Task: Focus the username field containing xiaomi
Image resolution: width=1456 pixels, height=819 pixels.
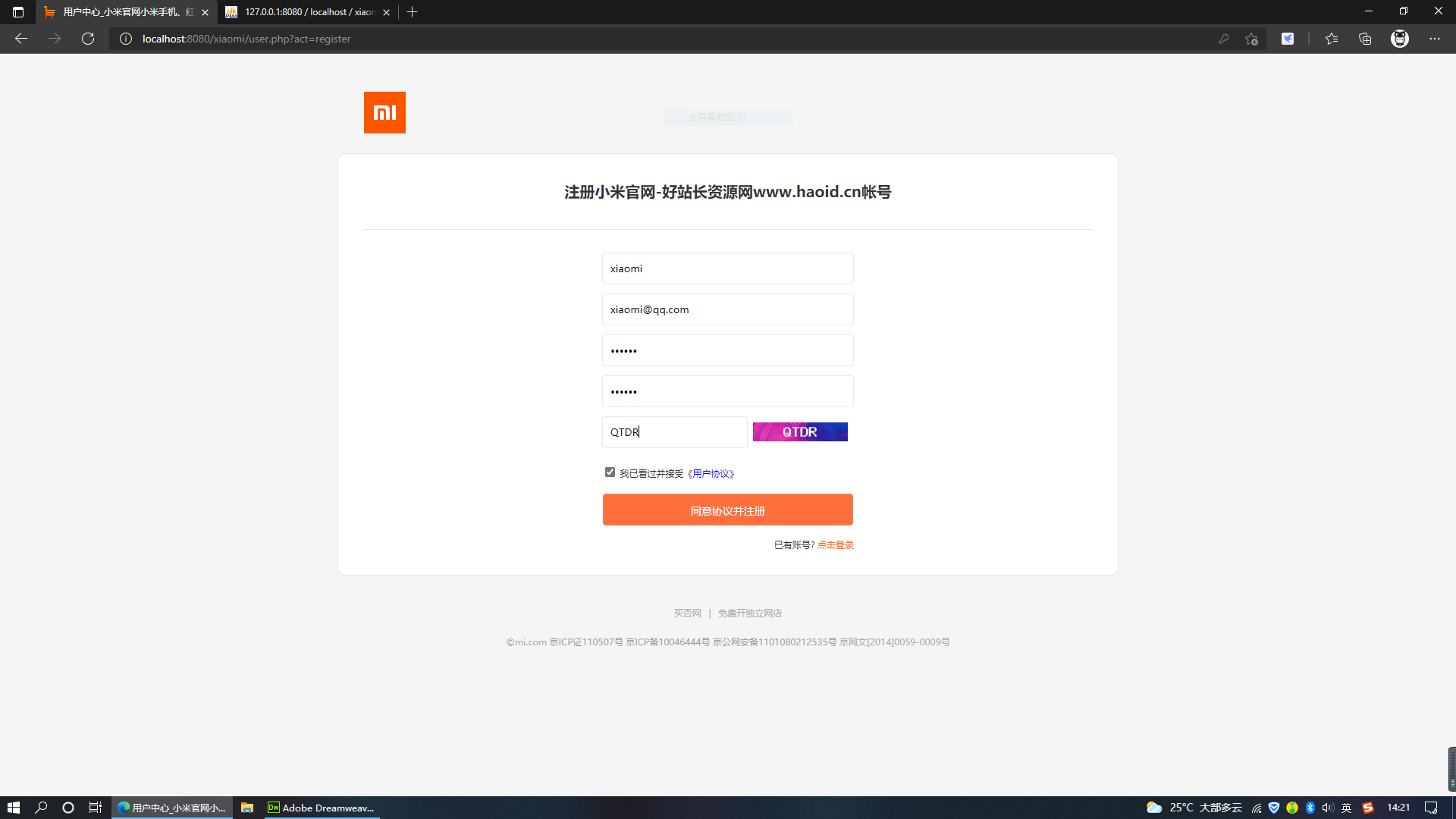Action: click(727, 268)
